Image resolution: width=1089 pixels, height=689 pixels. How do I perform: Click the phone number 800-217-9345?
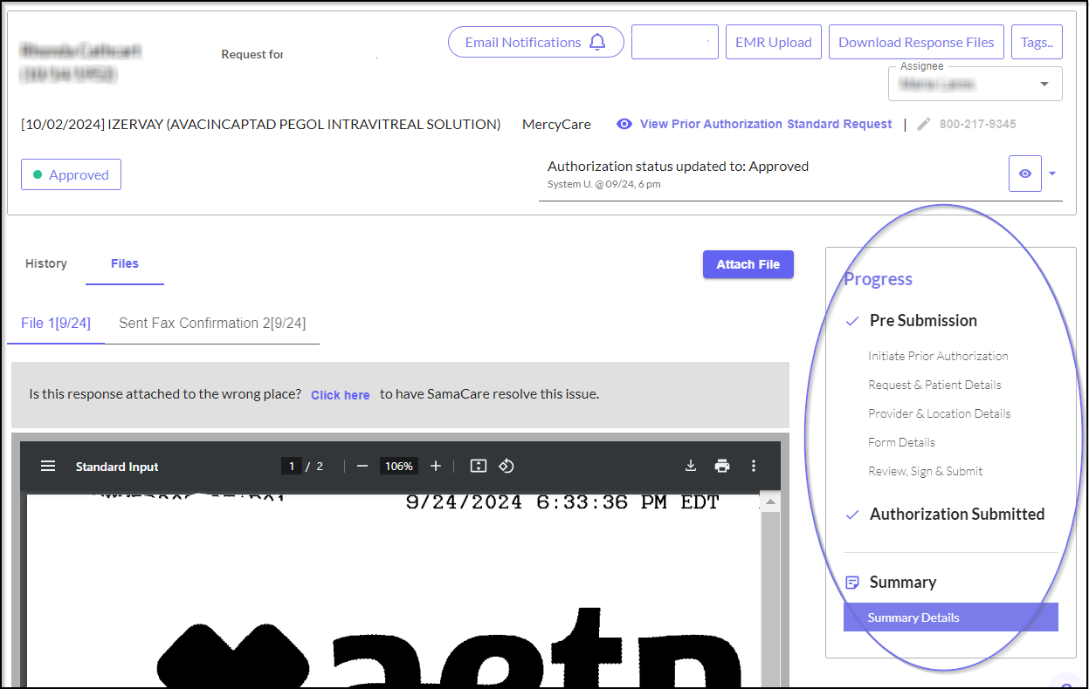click(x=977, y=124)
